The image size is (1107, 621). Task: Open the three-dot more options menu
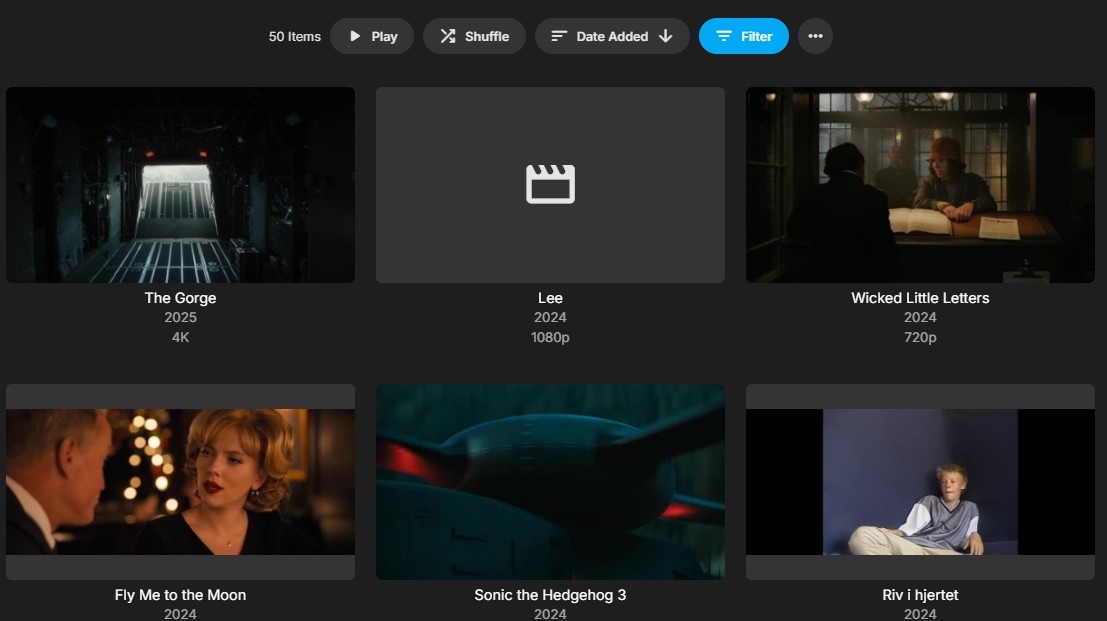[x=815, y=36]
